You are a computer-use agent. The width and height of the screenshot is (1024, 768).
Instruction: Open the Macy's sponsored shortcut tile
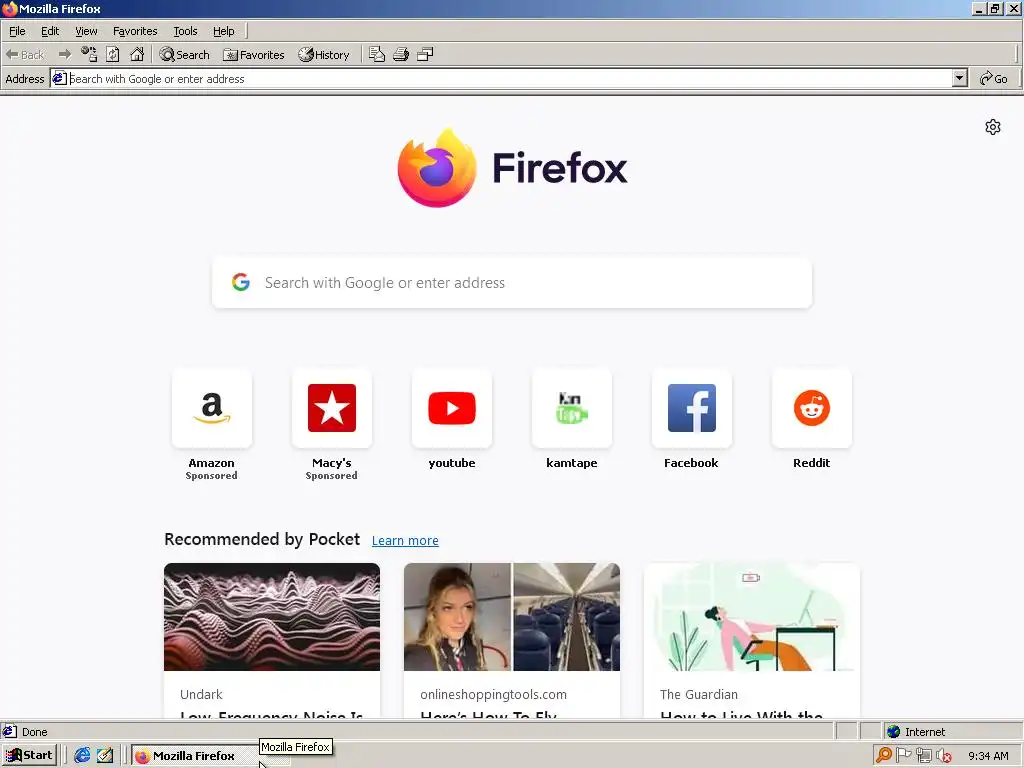[332, 408]
